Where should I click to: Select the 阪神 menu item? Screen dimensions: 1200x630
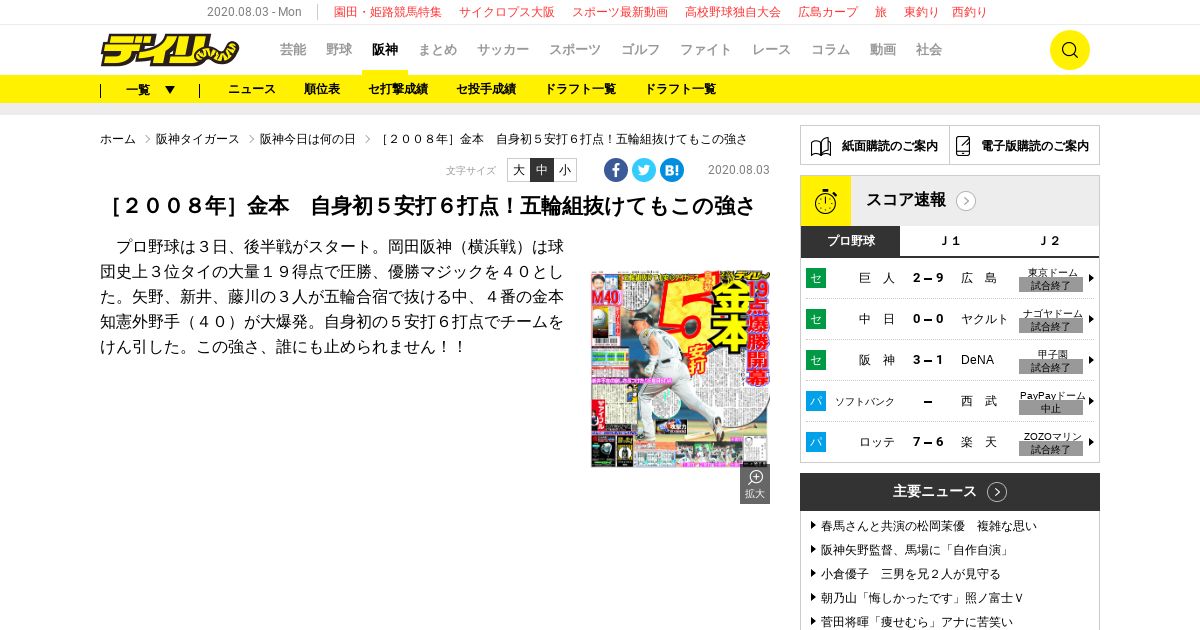[385, 50]
